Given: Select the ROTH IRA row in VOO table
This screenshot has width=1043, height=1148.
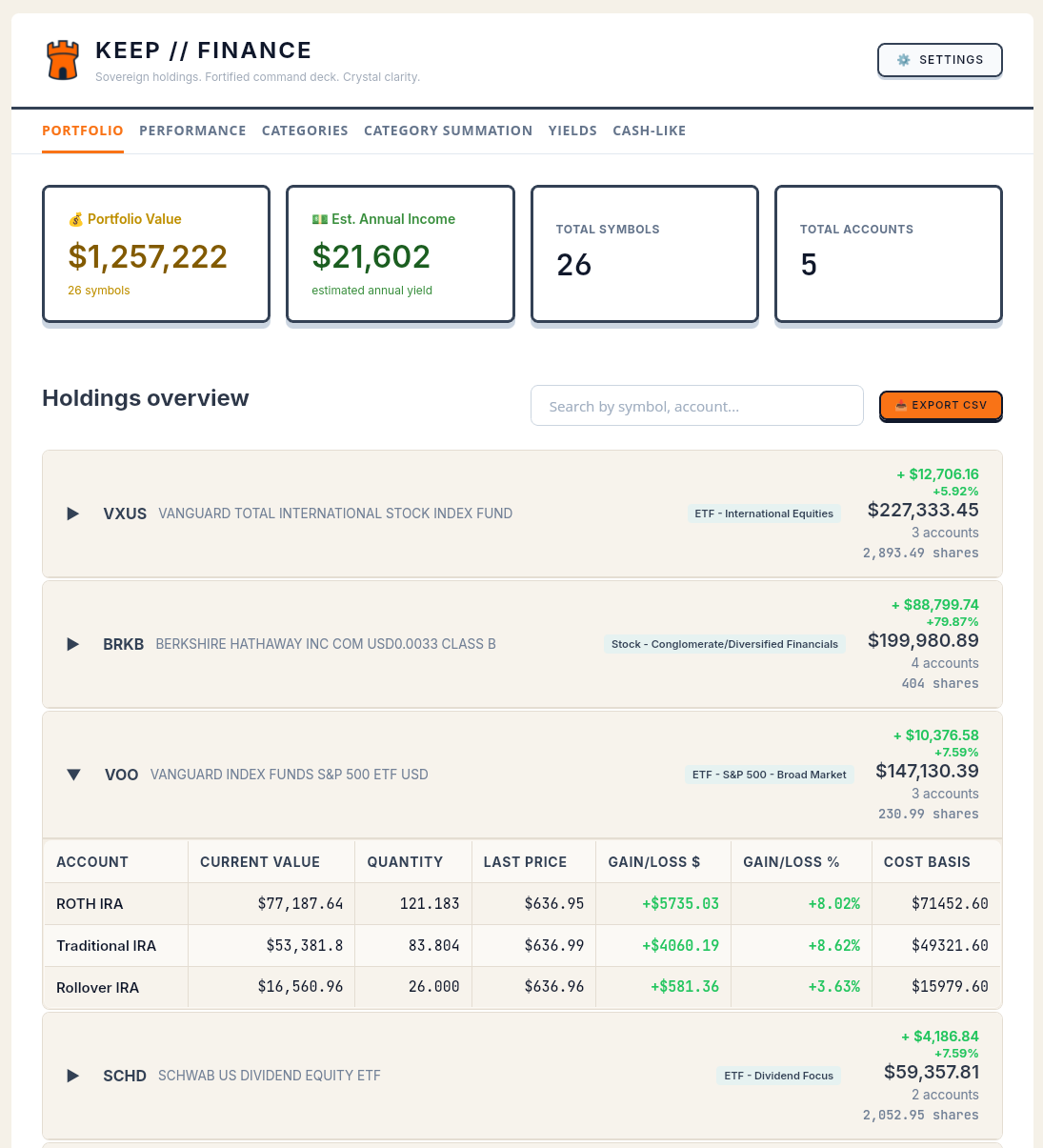Looking at the screenshot, I should 90,903.
